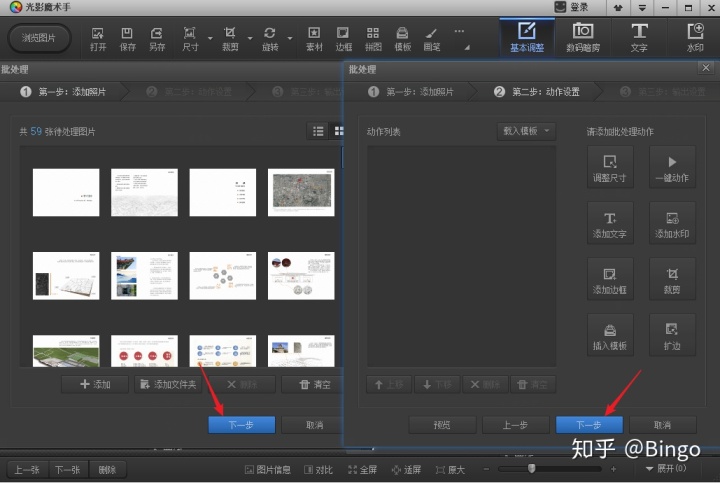The image size is (720, 483).
Task: Click 添加文件夹 add folder button
Action: pyautogui.click(x=168, y=384)
